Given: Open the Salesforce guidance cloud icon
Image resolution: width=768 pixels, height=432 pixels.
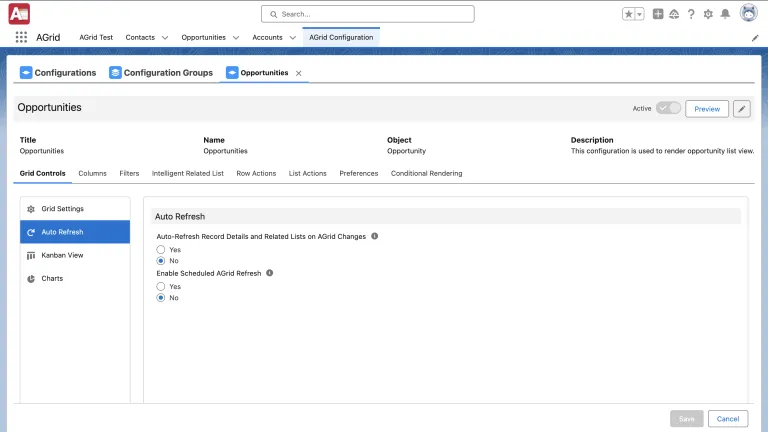Looking at the screenshot, I should [x=674, y=14].
